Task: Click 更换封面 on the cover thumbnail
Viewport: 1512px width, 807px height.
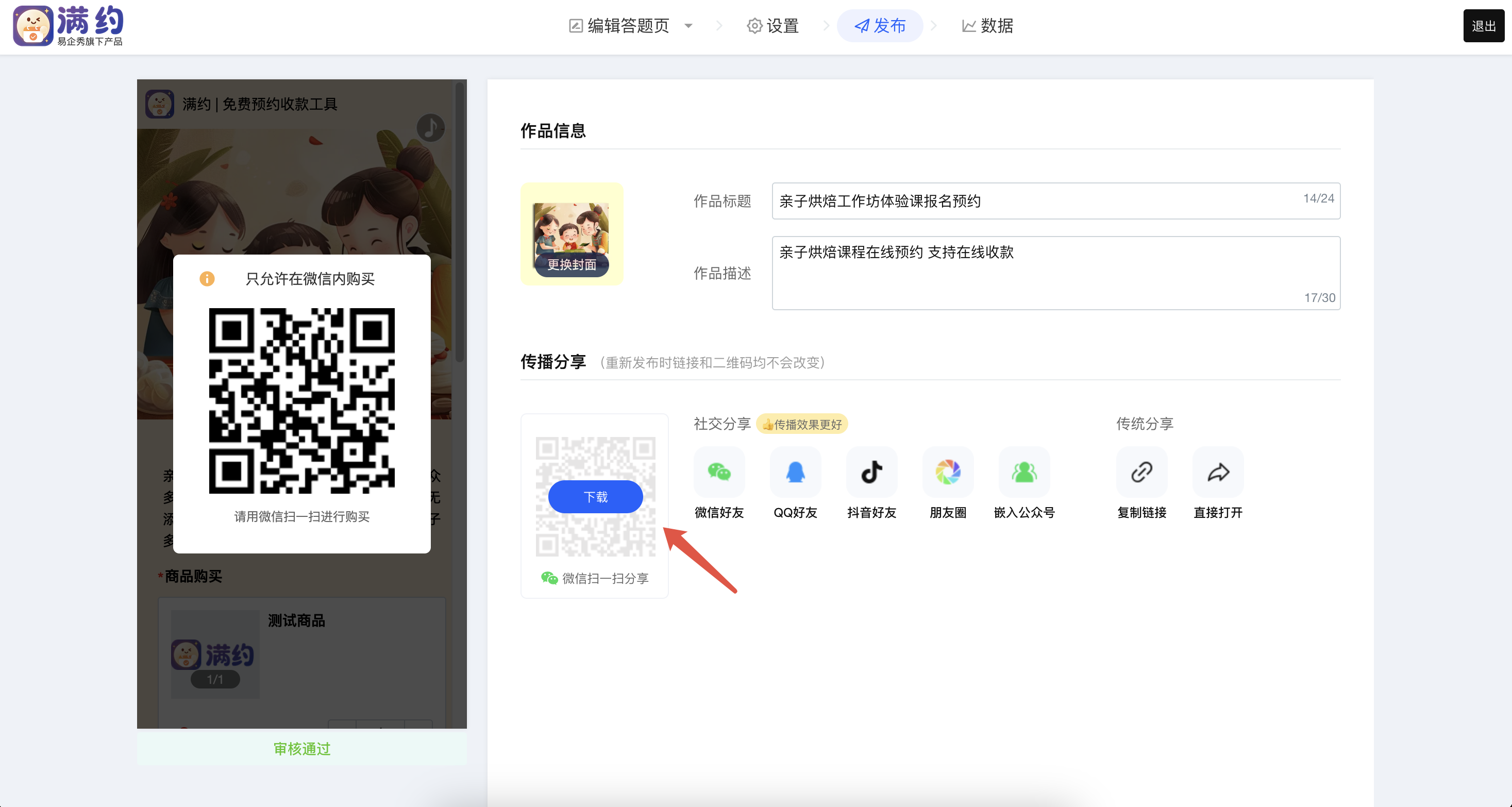Action: tap(572, 265)
